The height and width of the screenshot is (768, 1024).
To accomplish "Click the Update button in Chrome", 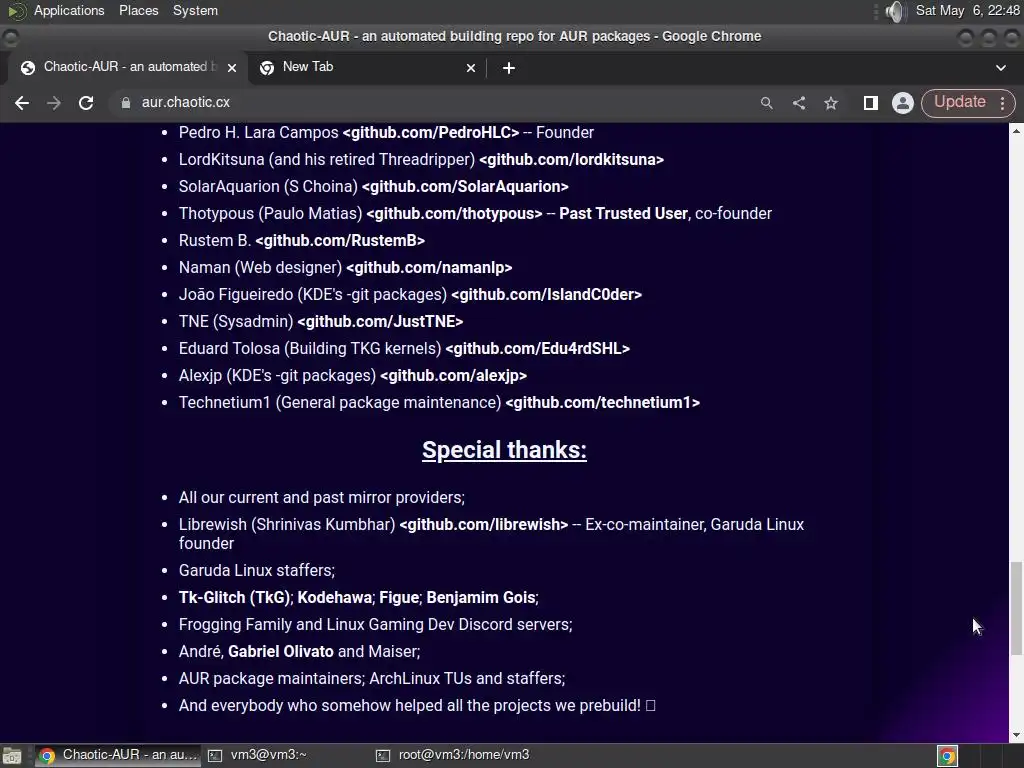I will tap(959, 102).
